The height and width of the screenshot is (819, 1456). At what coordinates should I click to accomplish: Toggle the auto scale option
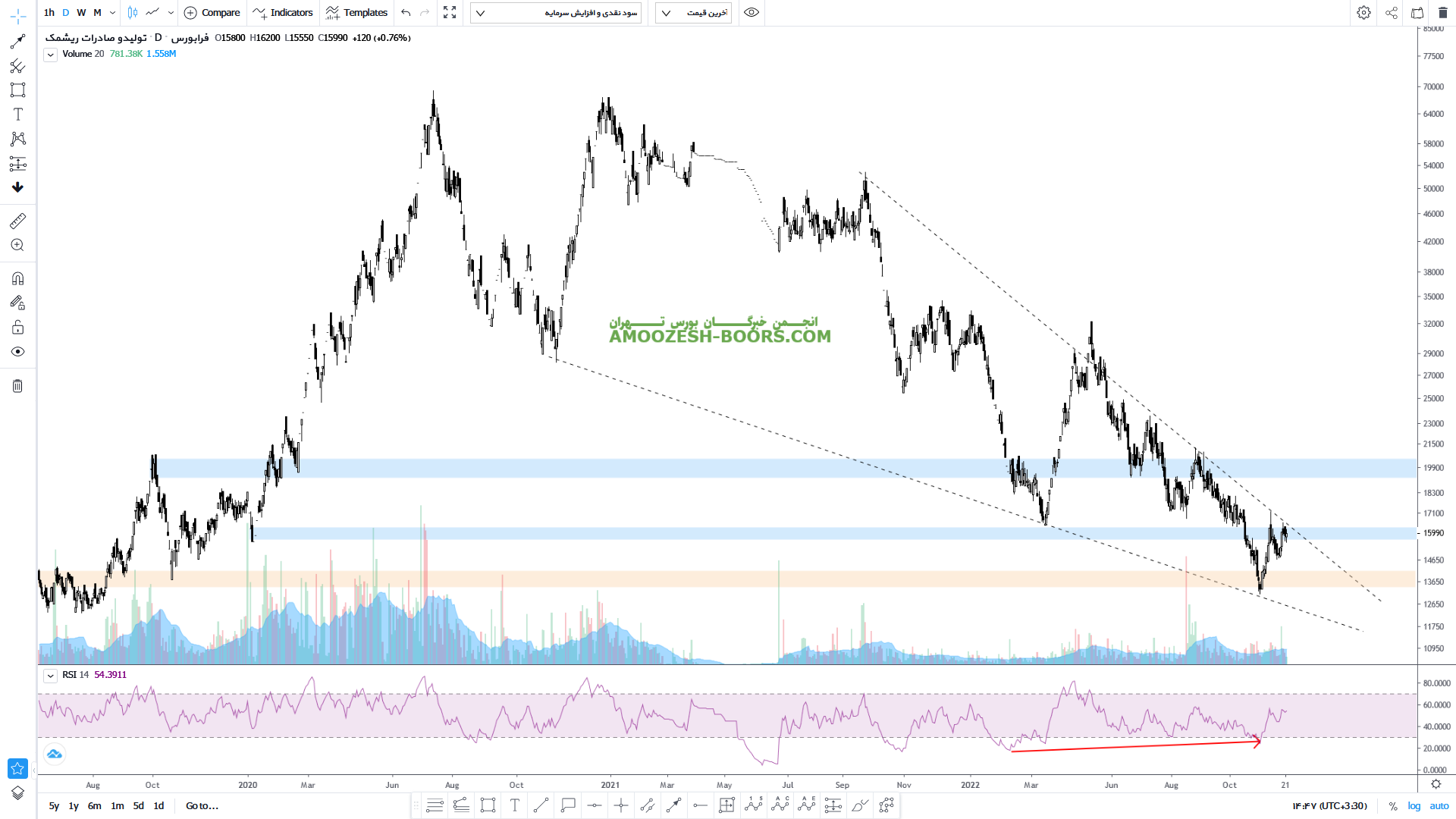click(1439, 806)
